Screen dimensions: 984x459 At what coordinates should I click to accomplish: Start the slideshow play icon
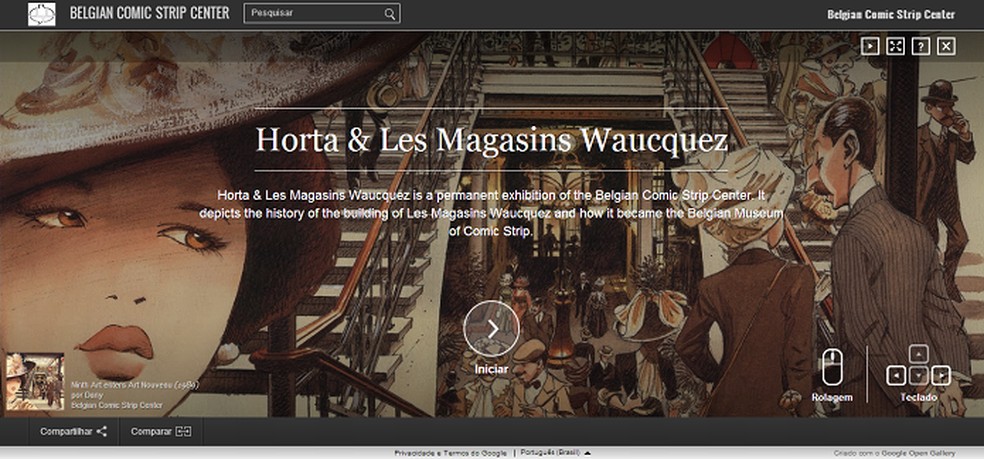pos(870,46)
